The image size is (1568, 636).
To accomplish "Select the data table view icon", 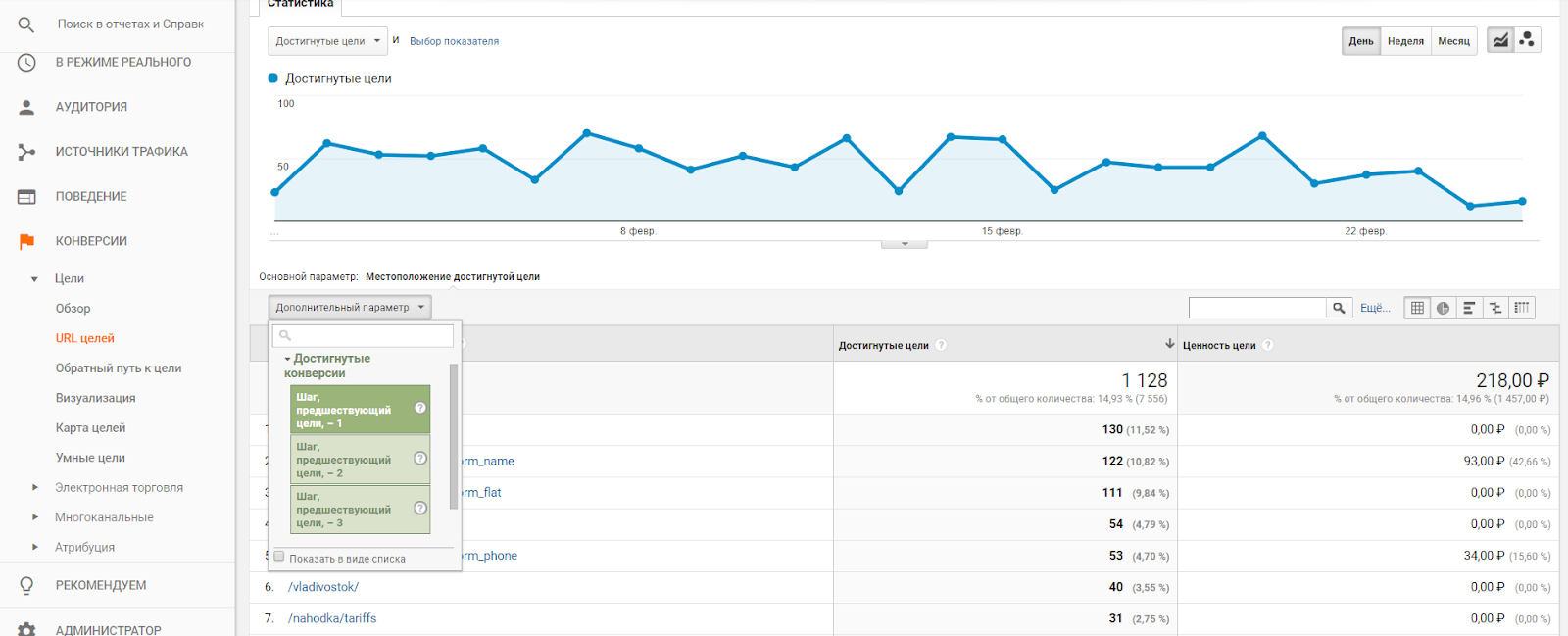I will pyautogui.click(x=1417, y=308).
